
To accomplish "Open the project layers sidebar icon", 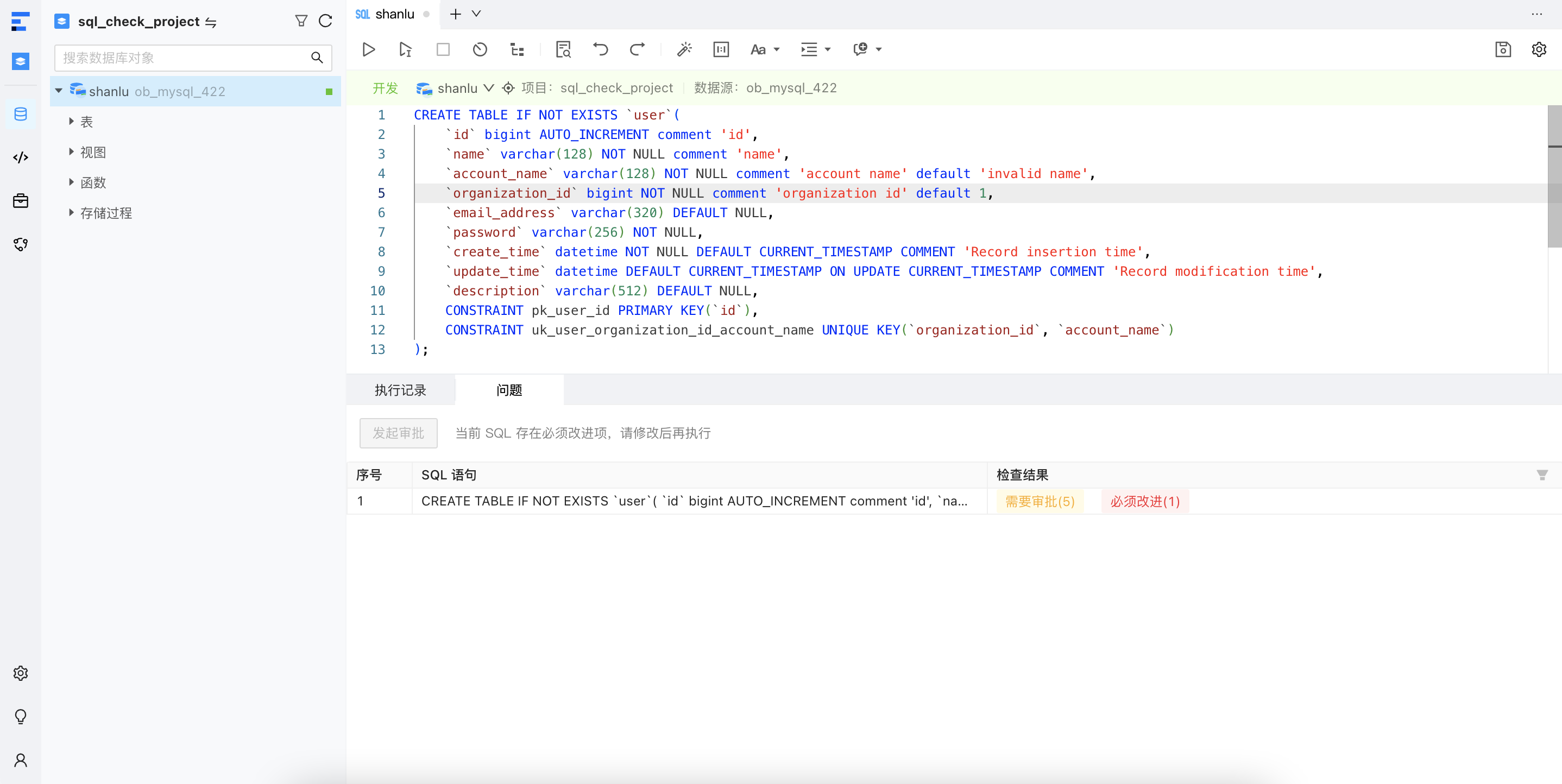I will 21,61.
